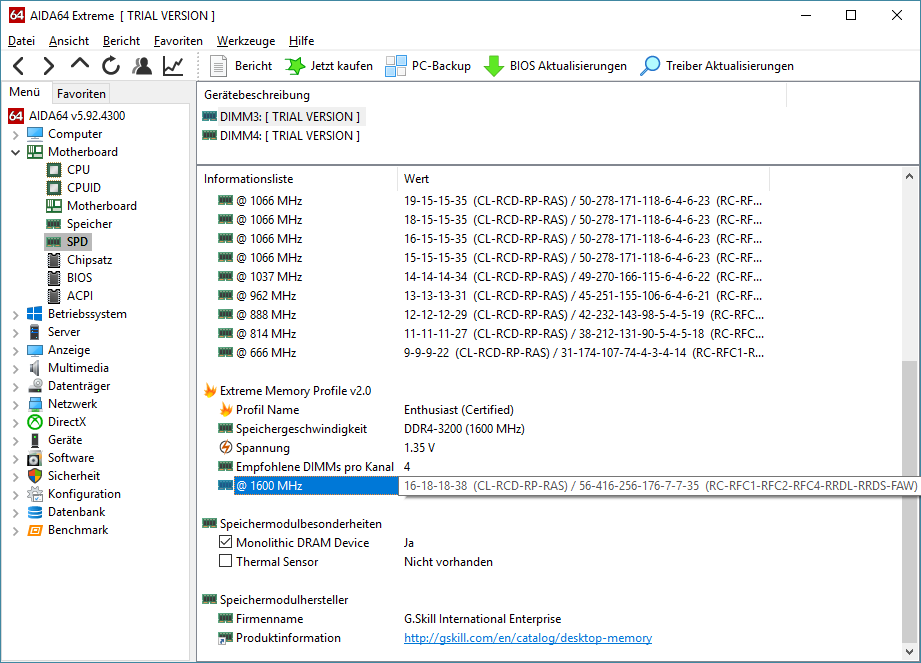
Task: Click the scrollbar up arrow in info list
Action: click(909, 176)
